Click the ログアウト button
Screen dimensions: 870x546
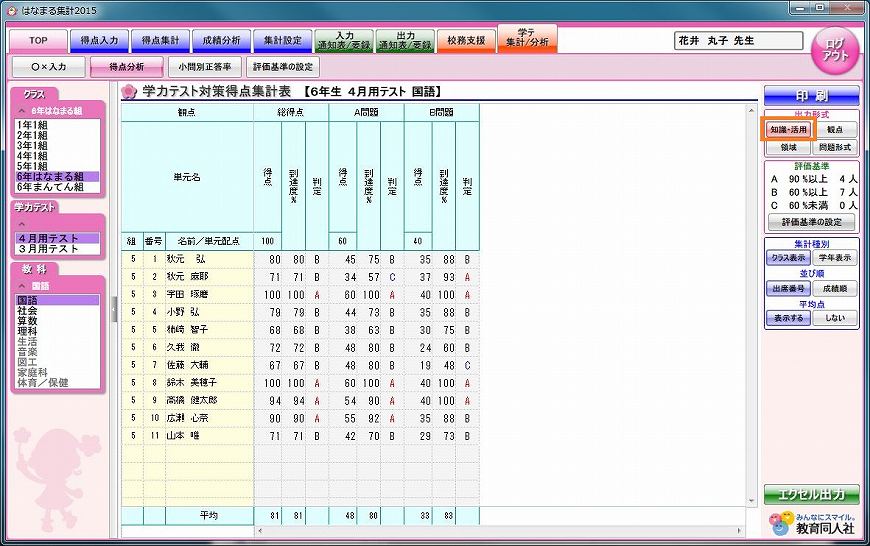[x=834, y=50]
